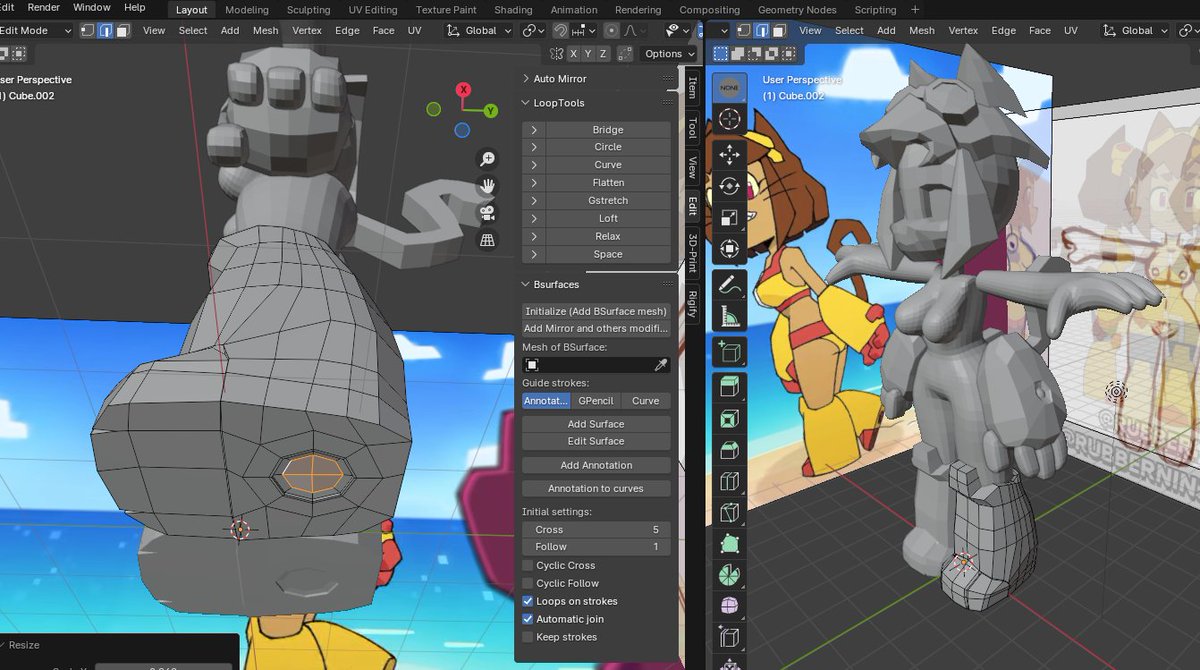This screenshot has height=670, width=1200.
Task: Click the Add Annotation button
Action: coord(596,465)
